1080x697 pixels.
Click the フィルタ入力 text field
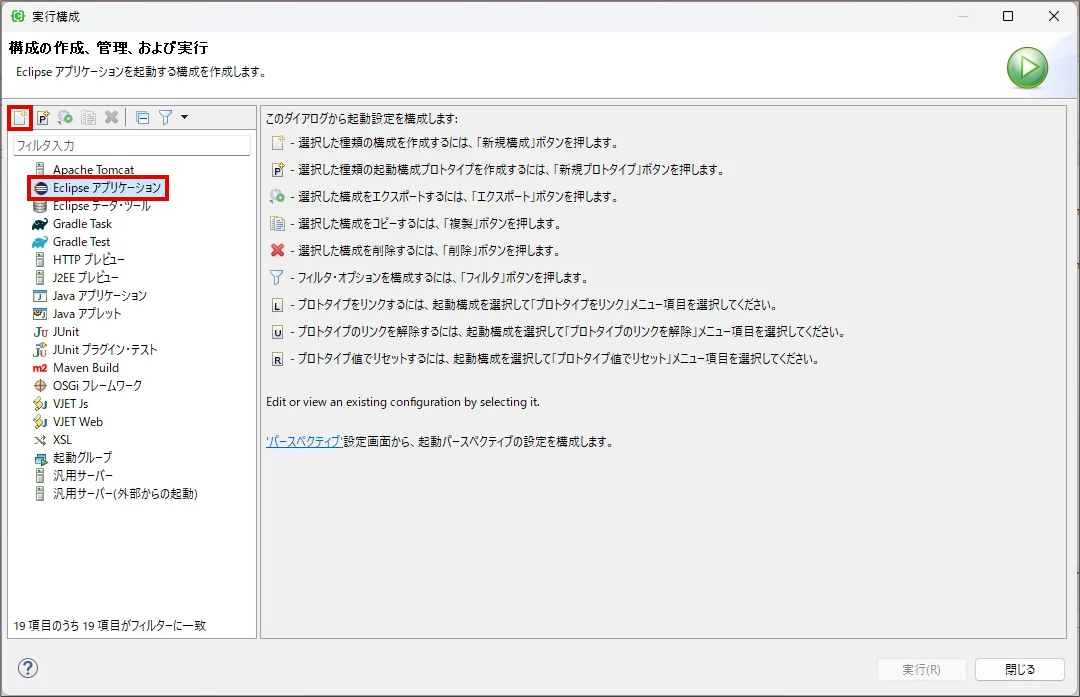[x=130, y=146]
